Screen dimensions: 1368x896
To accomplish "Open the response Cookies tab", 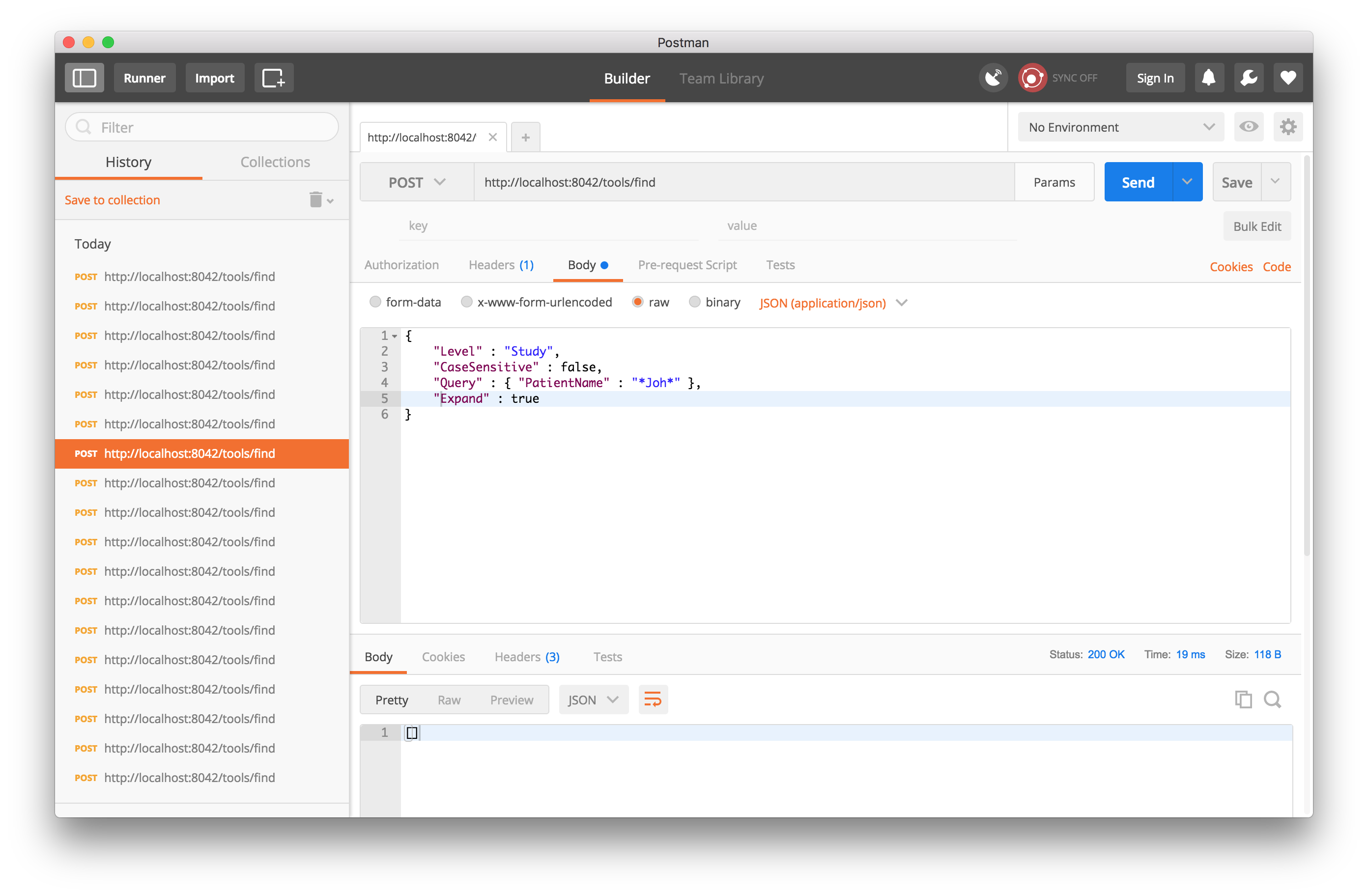I will (x=443, y=656).
